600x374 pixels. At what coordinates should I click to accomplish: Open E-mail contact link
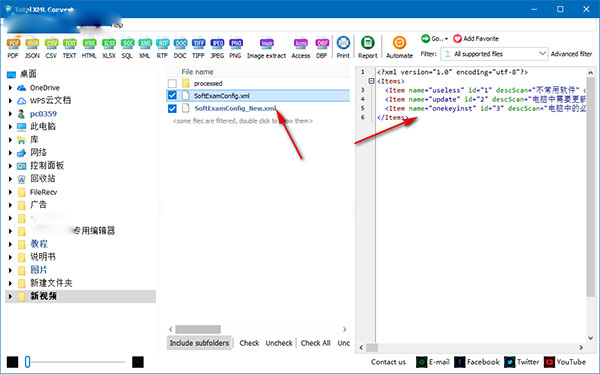click(433, 362)
